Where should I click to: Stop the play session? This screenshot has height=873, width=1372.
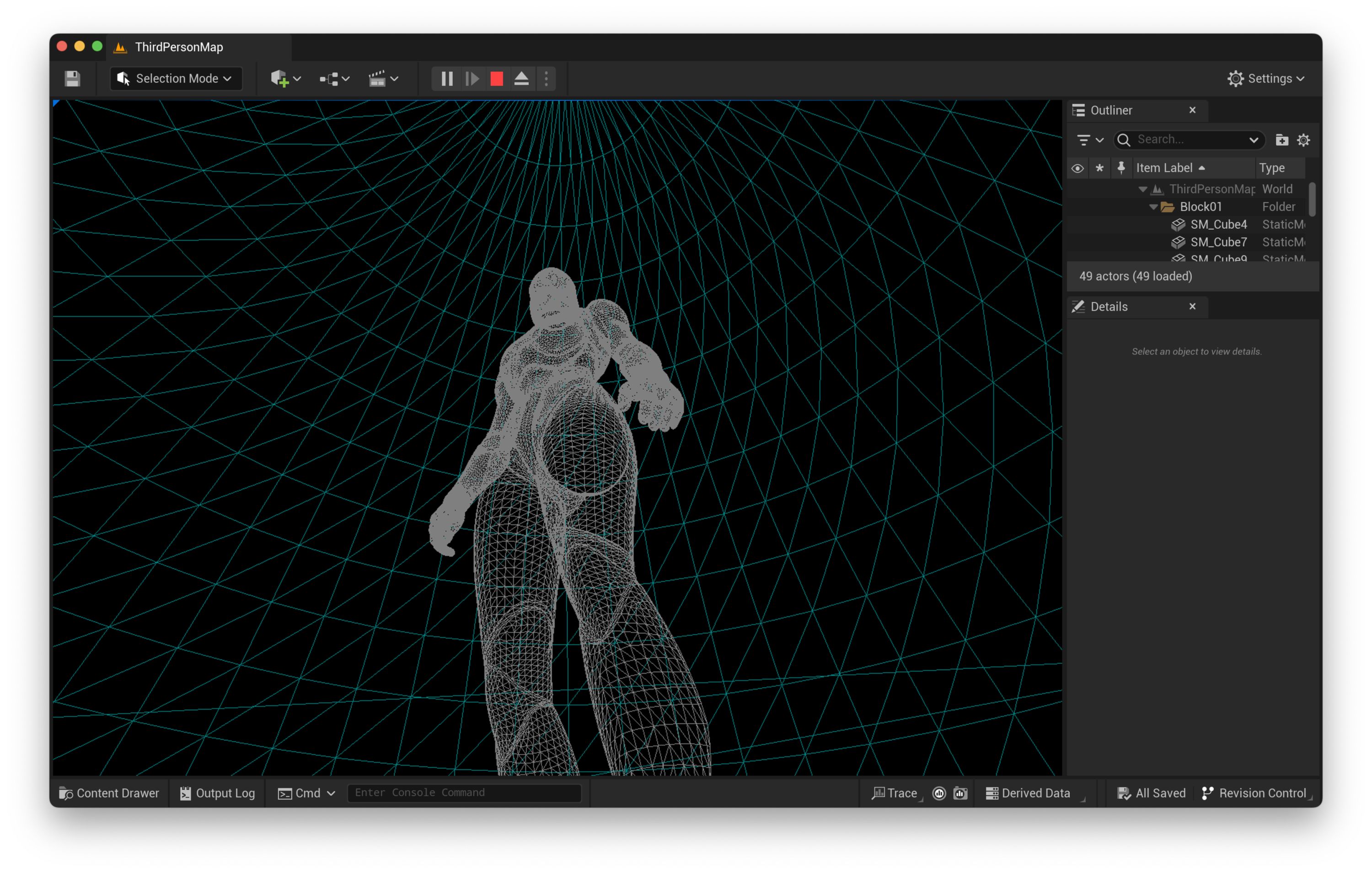coord(497,79)
